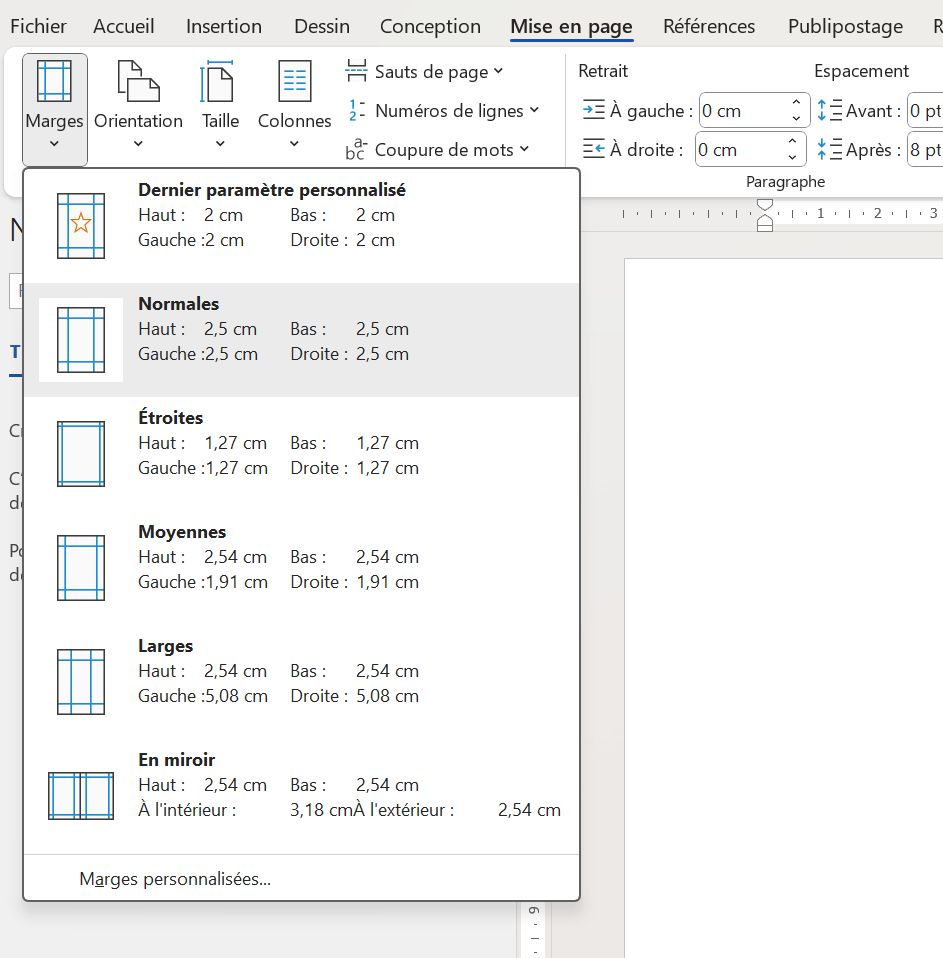Click the indent marker on the ruler

[x=765, y=215]
